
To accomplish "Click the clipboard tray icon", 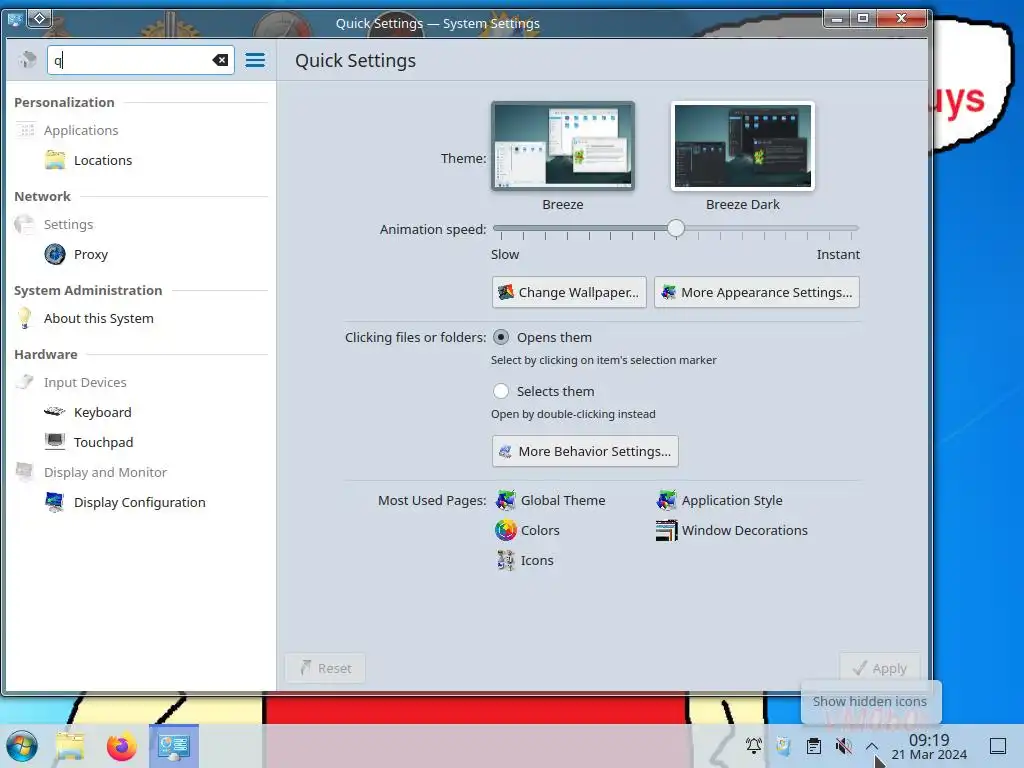I will (x=814, y=745).
